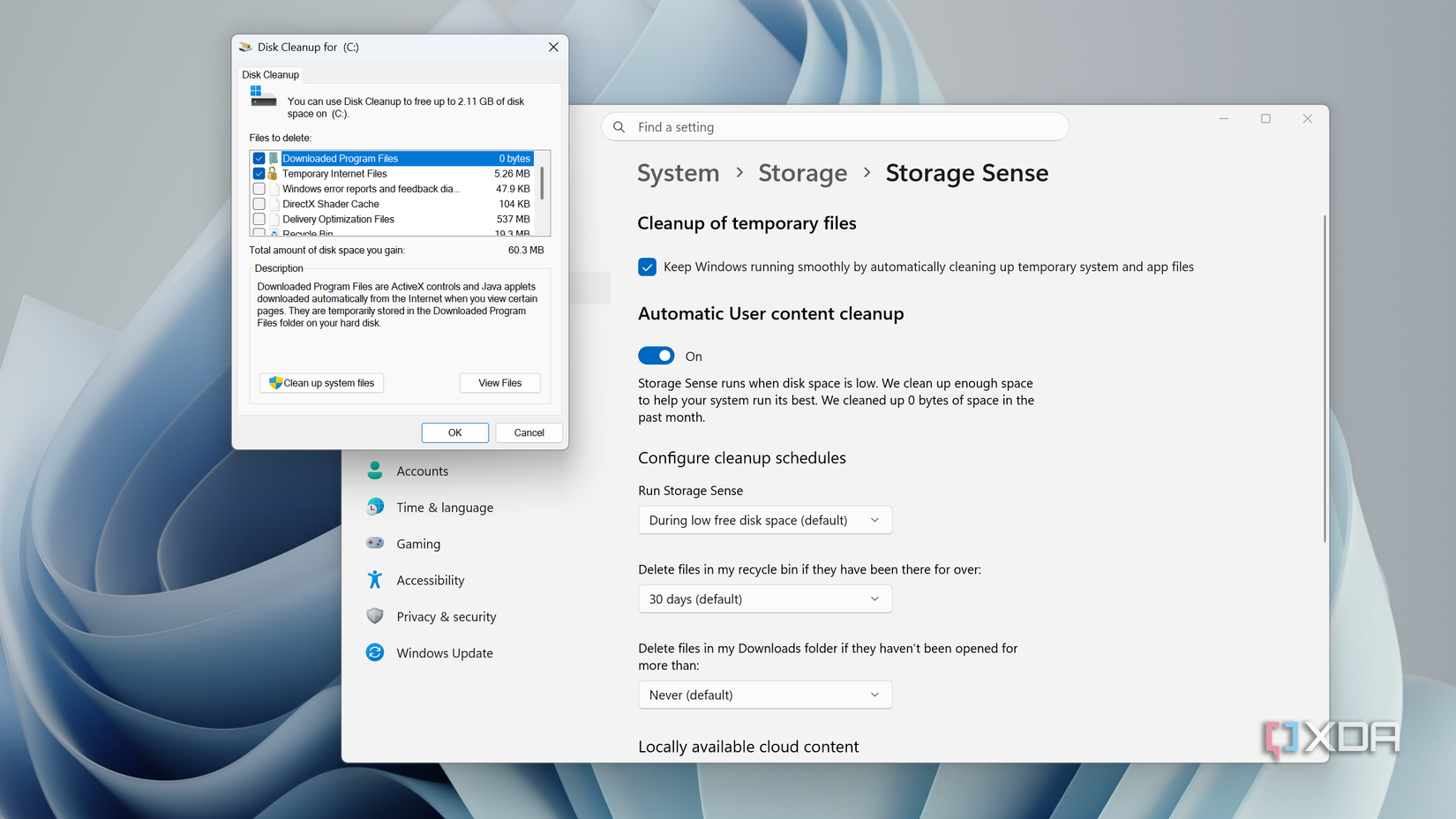Open the Privacy & security shield icon
This screenshot has height=819, width=1456.
point(375,616)
